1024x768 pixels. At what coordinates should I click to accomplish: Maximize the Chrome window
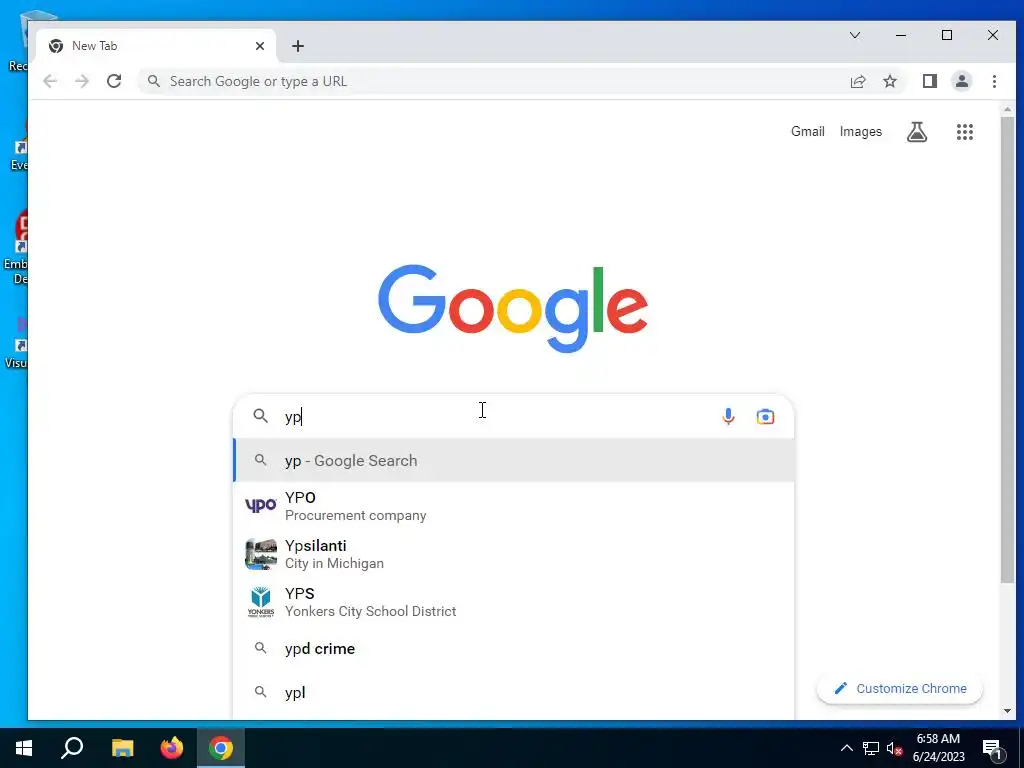coord(947,35)
